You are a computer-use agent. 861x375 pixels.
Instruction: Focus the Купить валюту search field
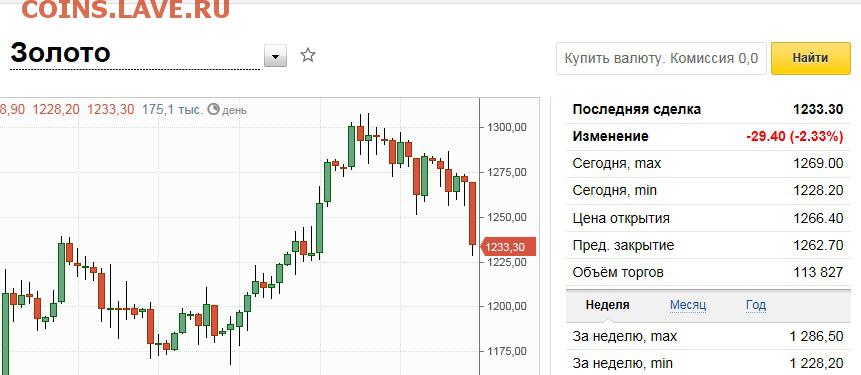[661, 58]
